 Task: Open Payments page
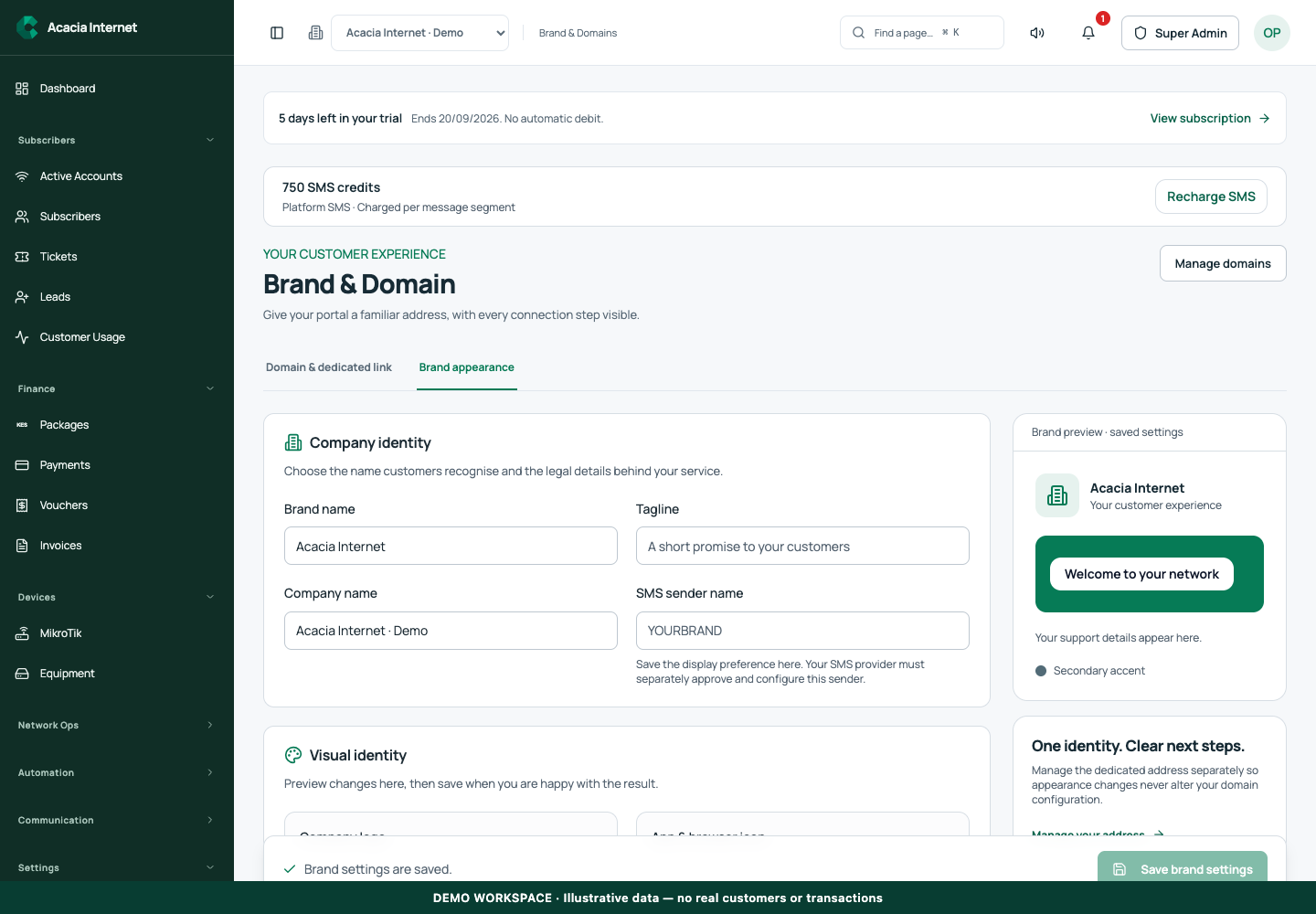coord(117,465)
